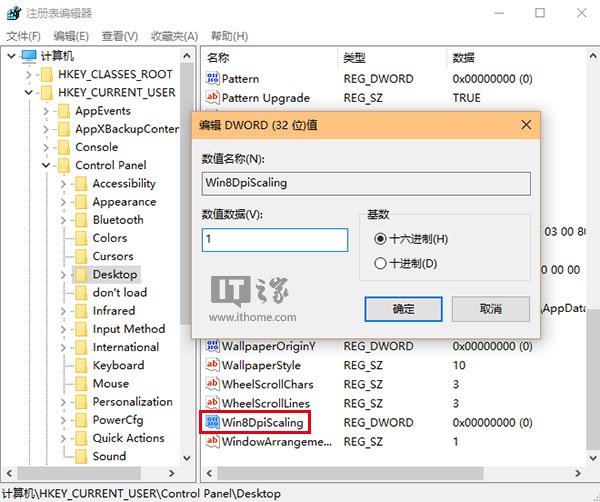Image resolution: width=600 pixels, height=502 pixels.
Task: Select the International tree item
Action: [126, 347]
